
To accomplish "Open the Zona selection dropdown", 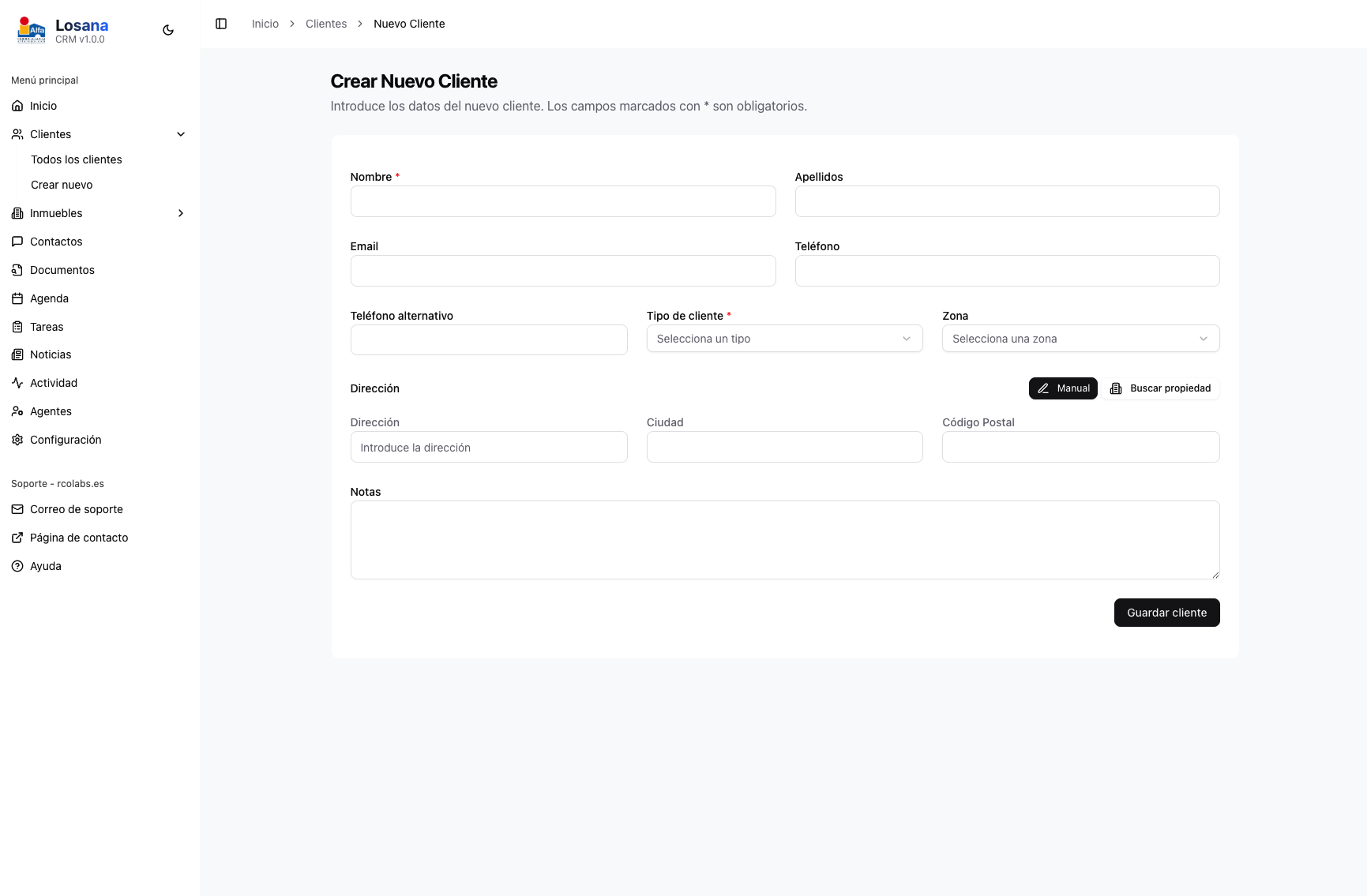I will click(1080, 339).
